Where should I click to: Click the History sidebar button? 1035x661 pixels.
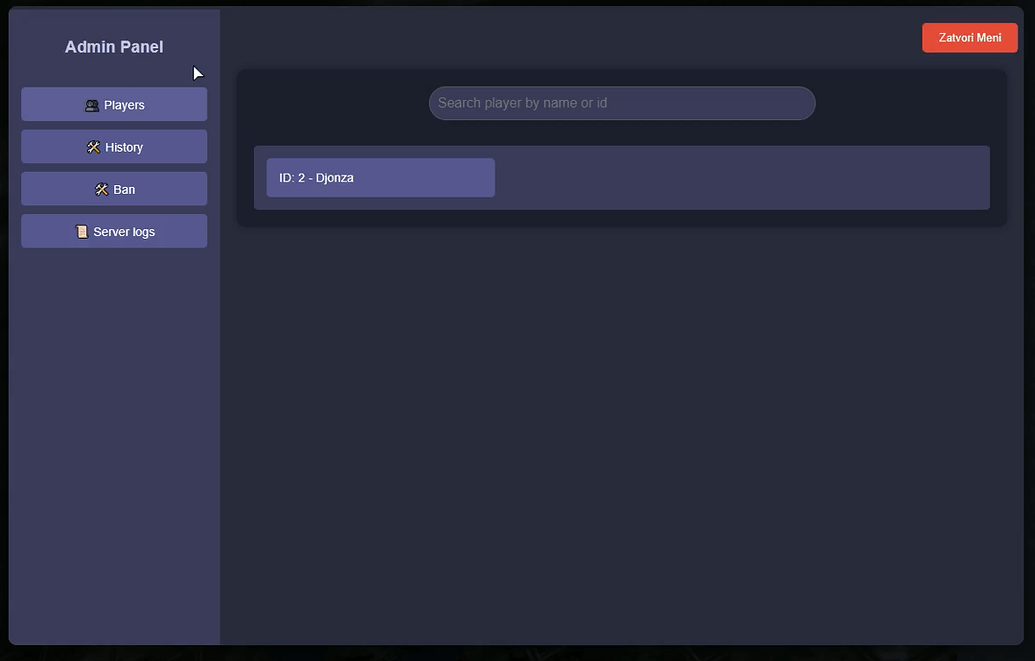click(x=114, y=146)
